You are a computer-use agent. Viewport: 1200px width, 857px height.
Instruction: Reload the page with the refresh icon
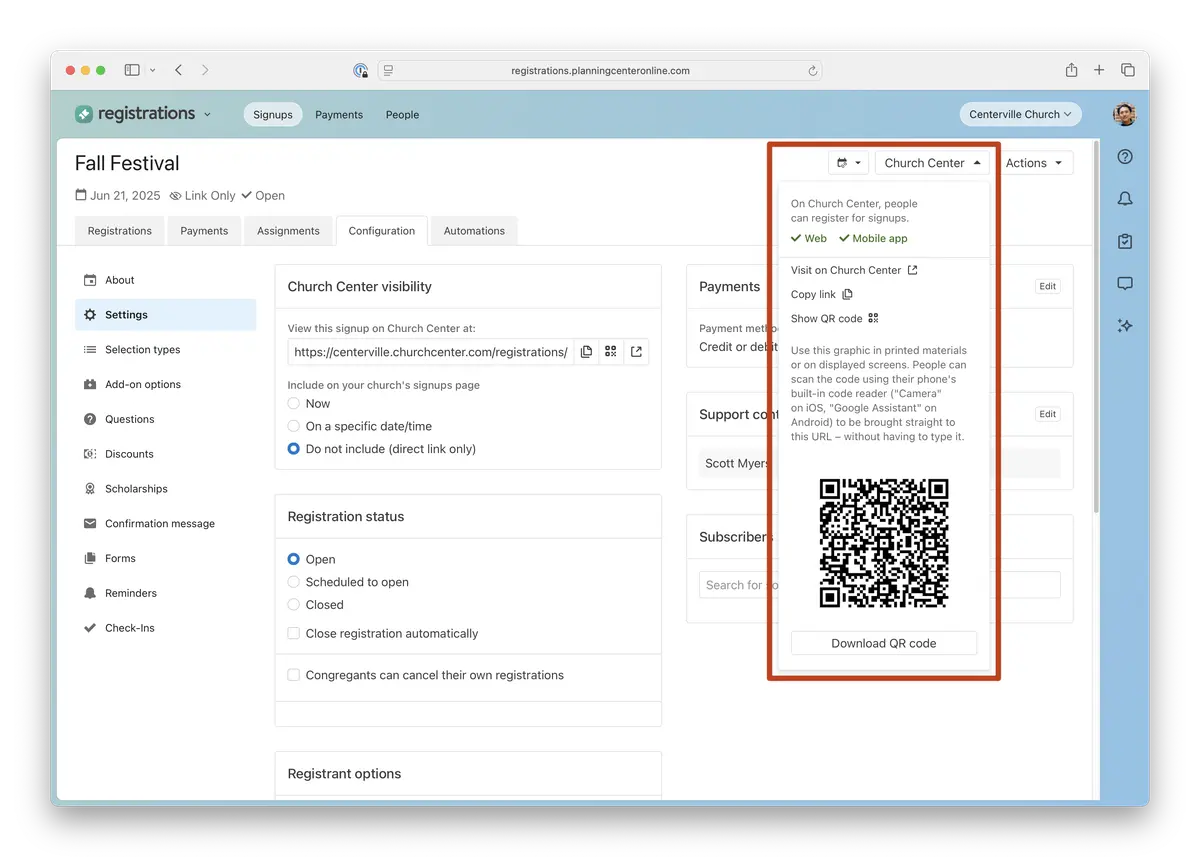[x=813, y=71]
